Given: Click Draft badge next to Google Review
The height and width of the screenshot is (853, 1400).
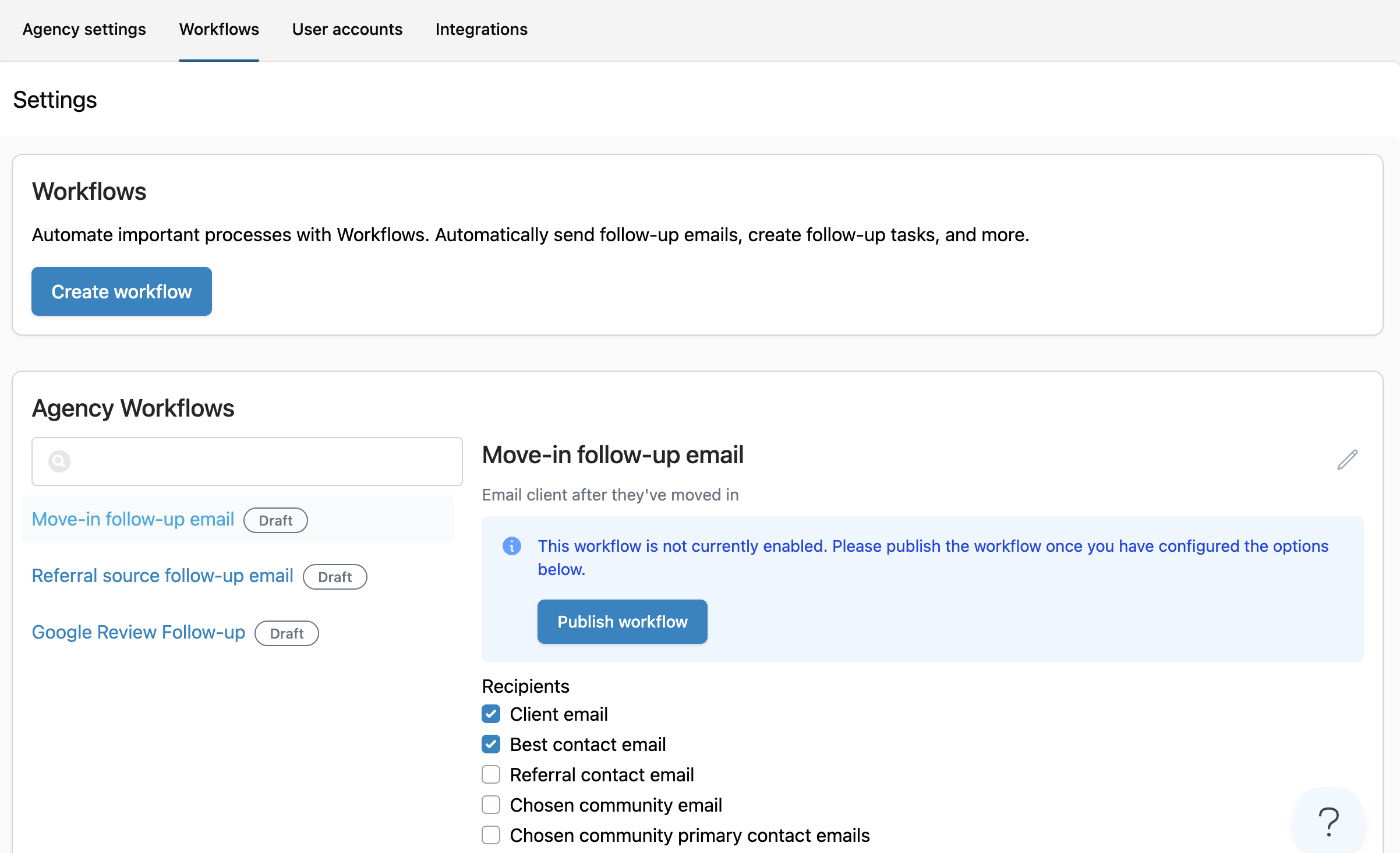Looking at the screenshot, I should [287, 633].
